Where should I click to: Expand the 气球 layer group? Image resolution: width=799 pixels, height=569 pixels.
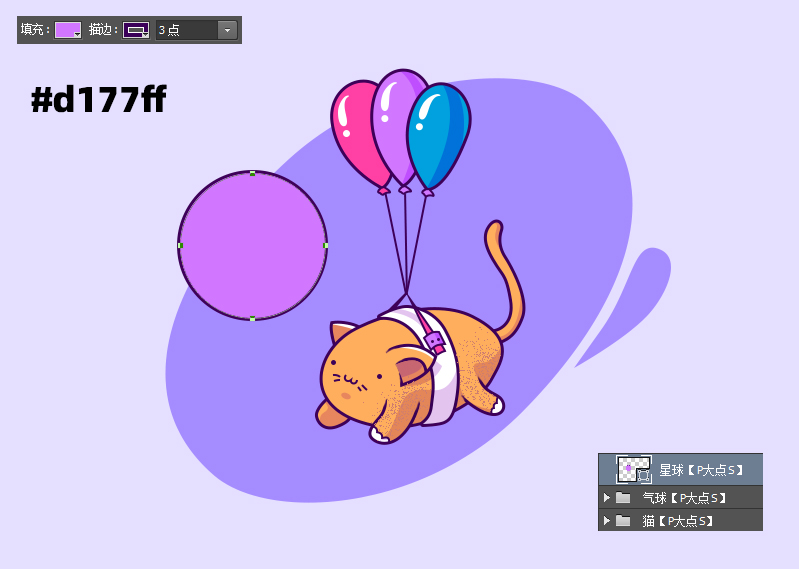point(607,497)
